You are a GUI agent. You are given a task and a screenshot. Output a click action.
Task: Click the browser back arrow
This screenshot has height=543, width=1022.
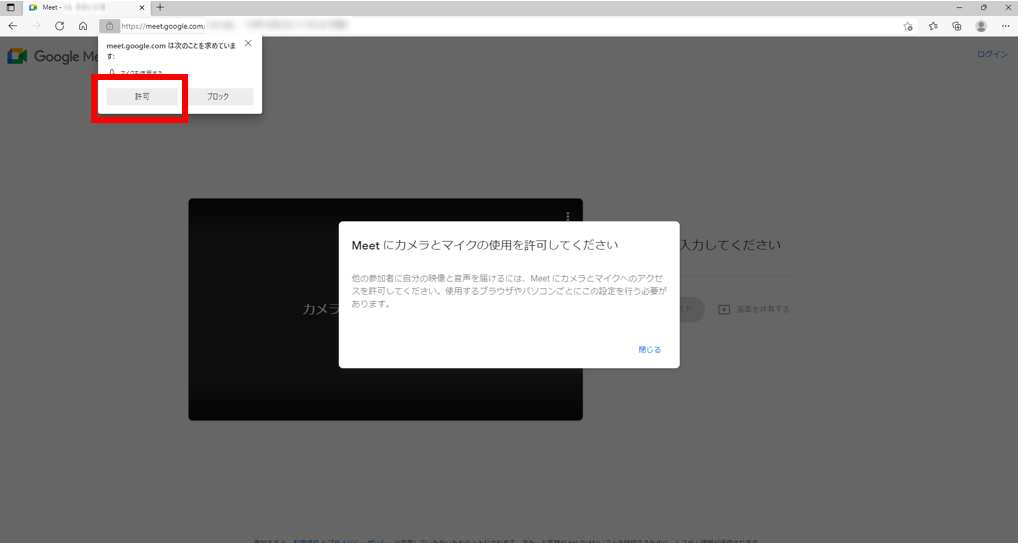point(13,26)
